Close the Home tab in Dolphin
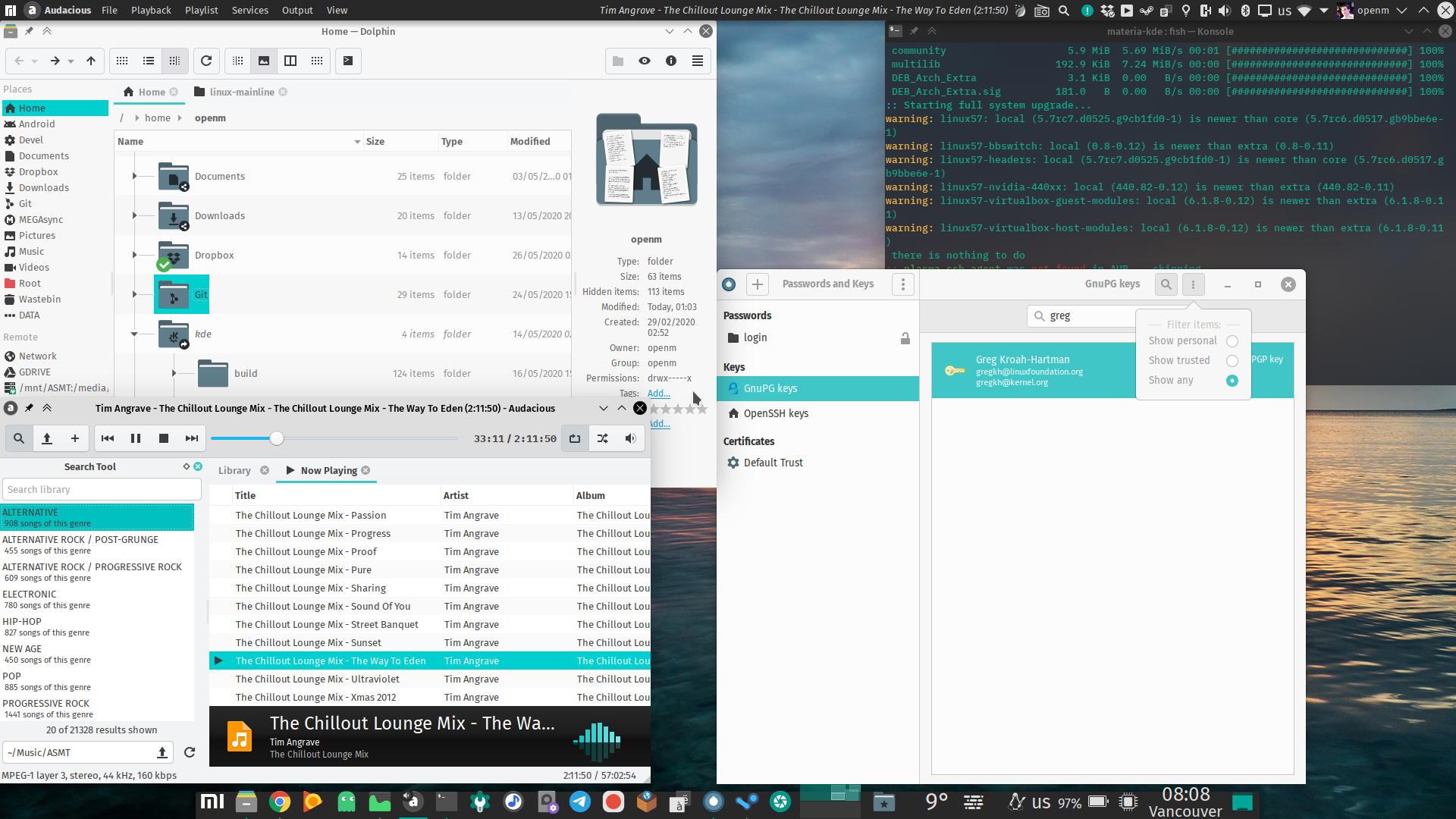Viewport: 1456px width, 819px height. click(174, 92)
